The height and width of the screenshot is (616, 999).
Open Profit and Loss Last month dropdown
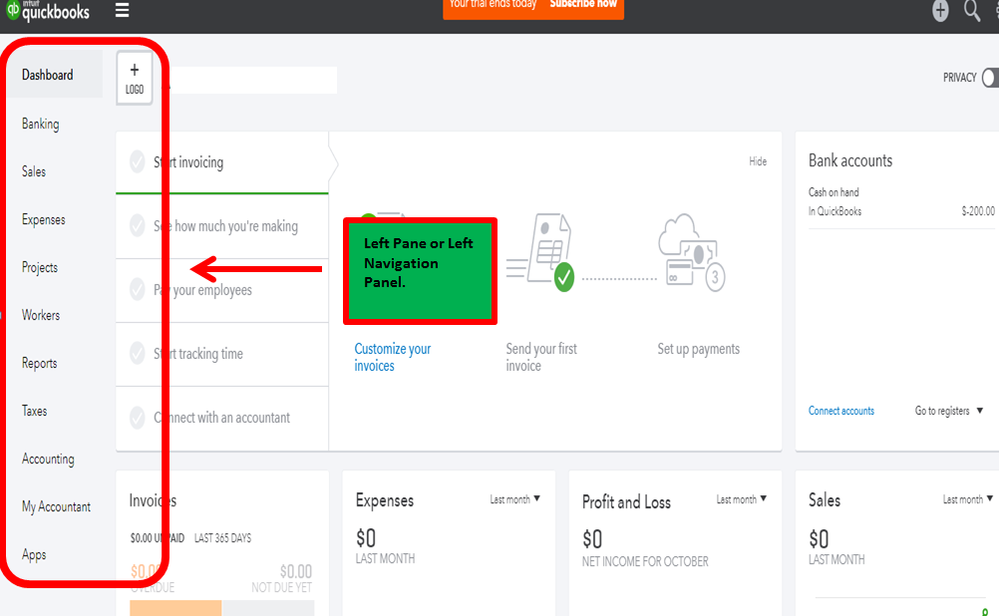pyautogui.click(x=741, y=499)
